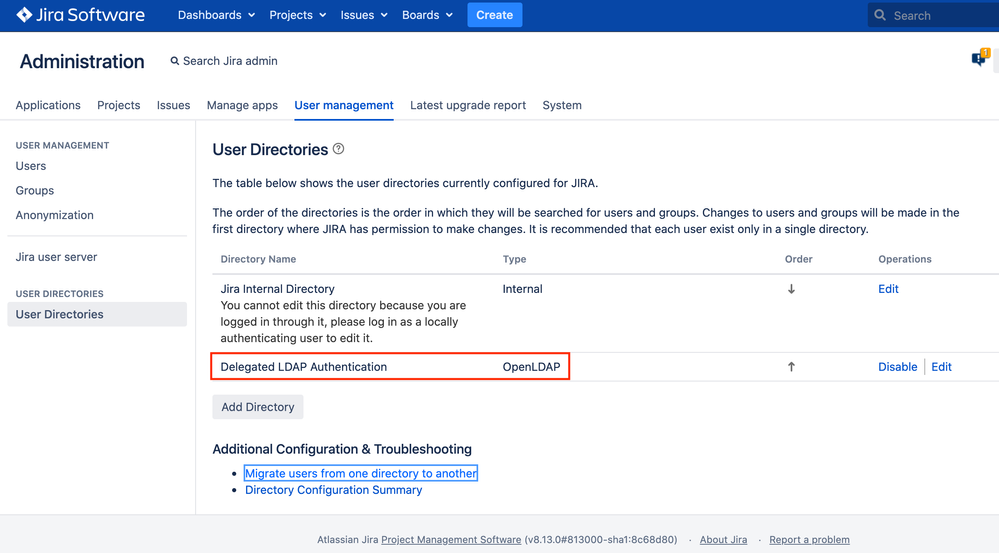Focus the top Search field
This screenshot has width=999, height=553.
(x=933, y=15)
